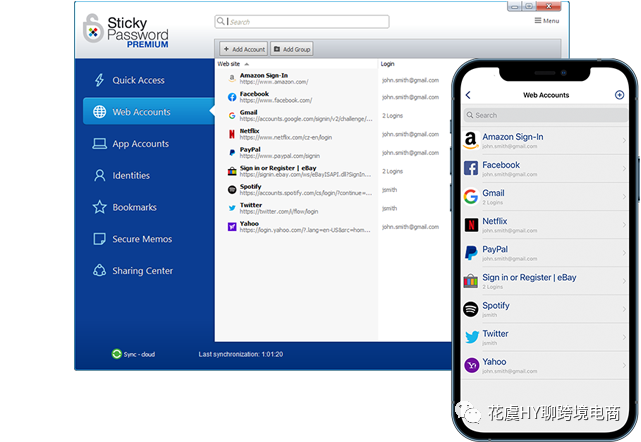Image resolution: width=641 pixels, height=442 pixels.
Task: Select the eBay row in desktop list
Action: pos(333,171)
